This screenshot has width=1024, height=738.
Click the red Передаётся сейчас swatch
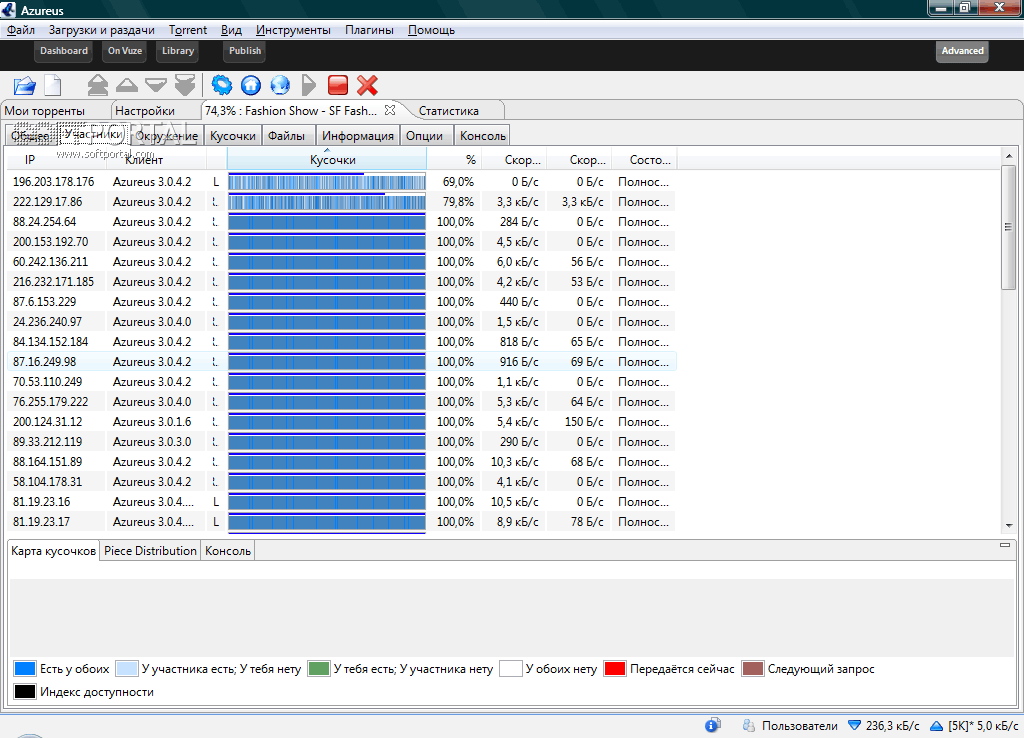coord(615,668)
